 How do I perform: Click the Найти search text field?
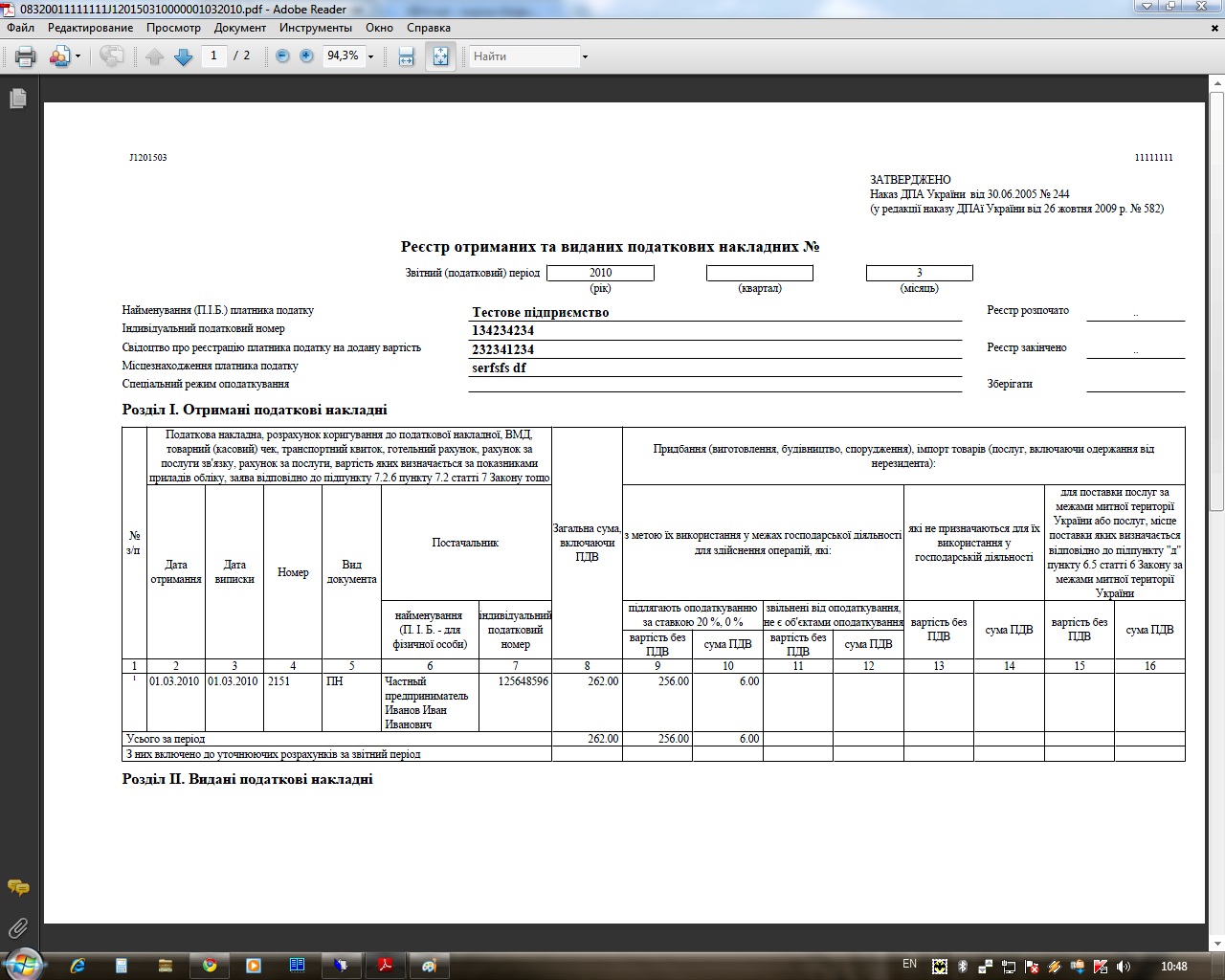coord(523,56)
